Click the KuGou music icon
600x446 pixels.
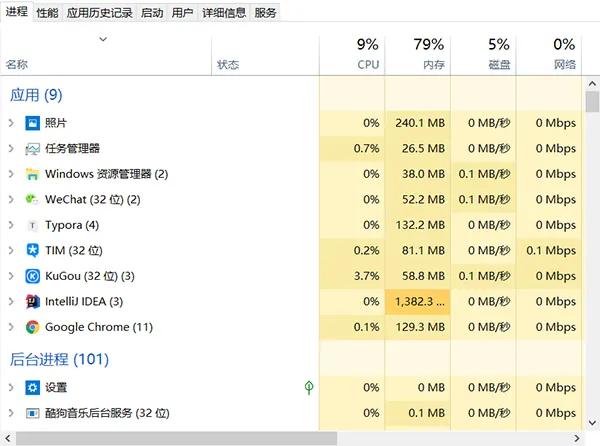pyautogui.click(x=33, y=276)
